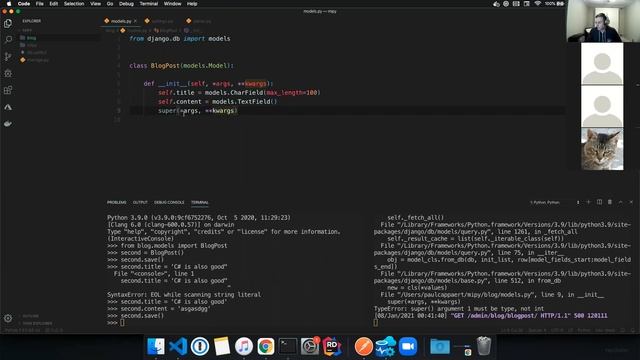640x360 pixels.
Task: Kill the terminal with trash icon
Action: 610,202
